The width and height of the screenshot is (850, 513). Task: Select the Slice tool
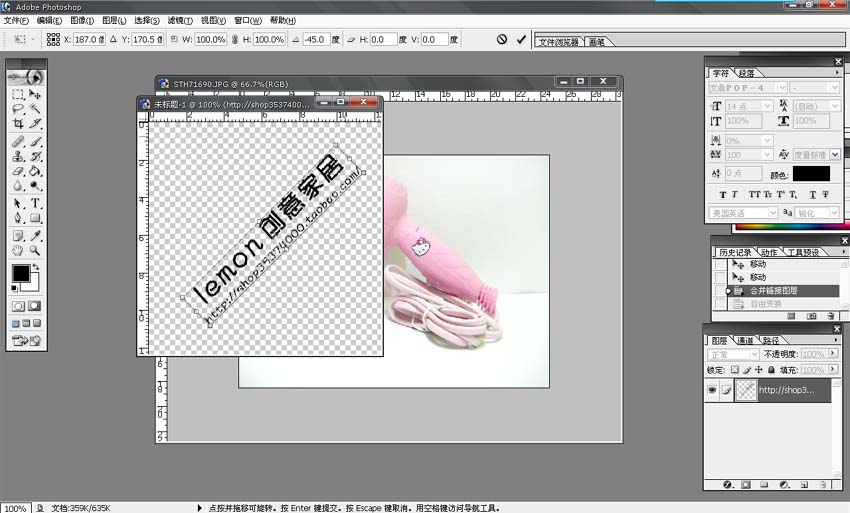[35, 124]
